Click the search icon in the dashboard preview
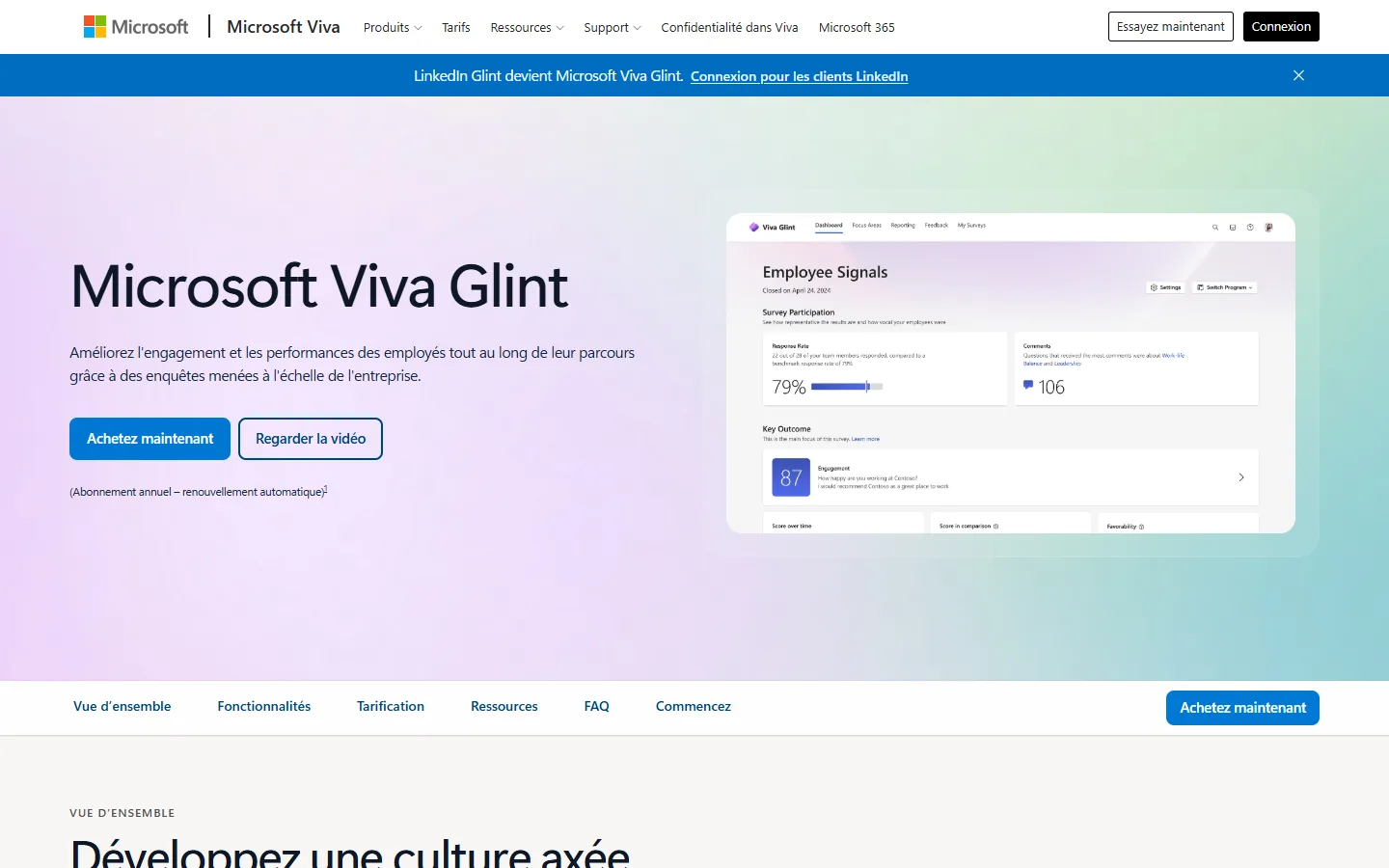Viewport: 1389px width, 868px height. (x=1215, y=228)
